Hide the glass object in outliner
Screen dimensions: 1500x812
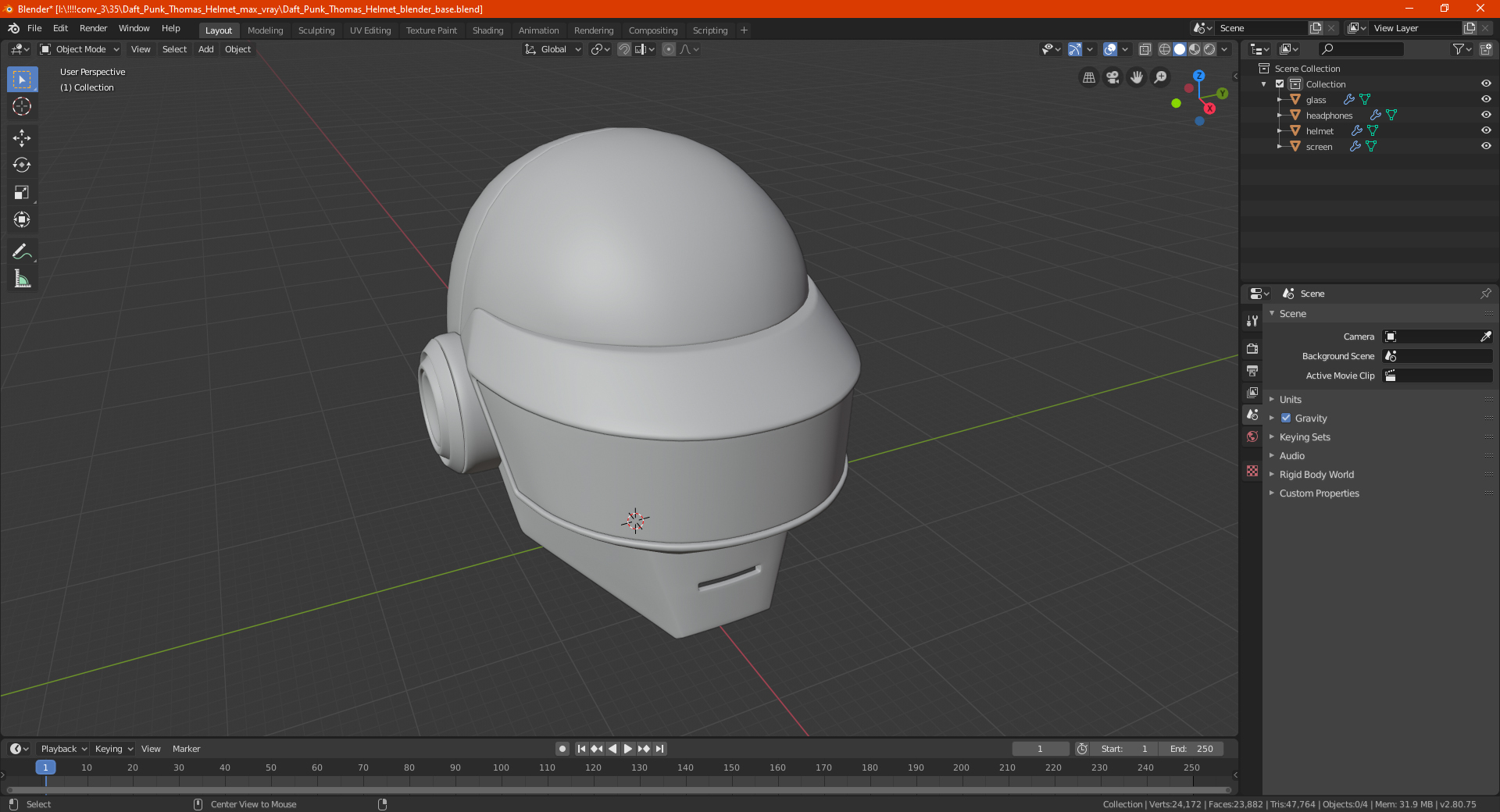(1486, 99)
